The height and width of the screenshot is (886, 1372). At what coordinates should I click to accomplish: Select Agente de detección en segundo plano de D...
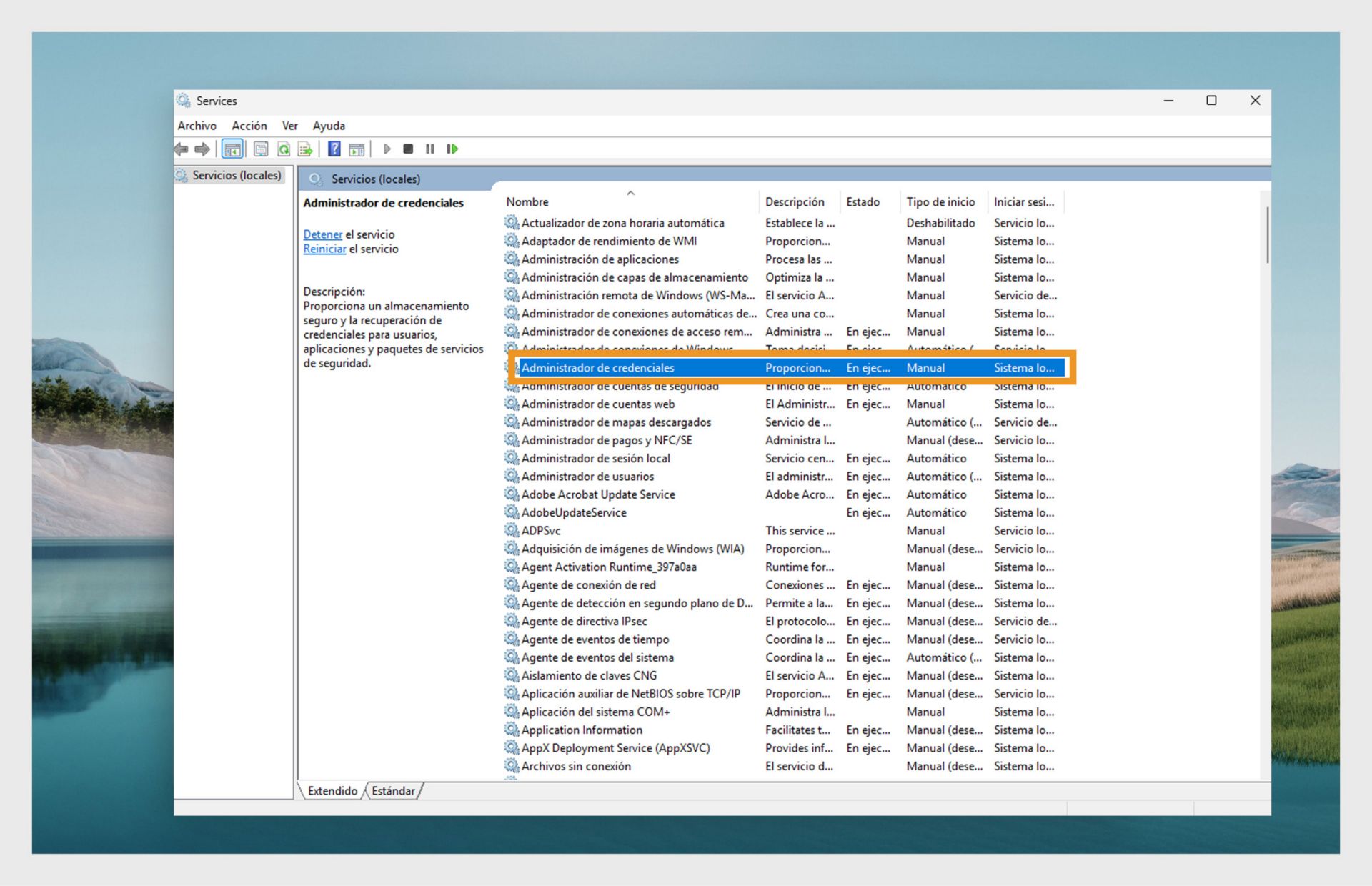pos(637,603)
